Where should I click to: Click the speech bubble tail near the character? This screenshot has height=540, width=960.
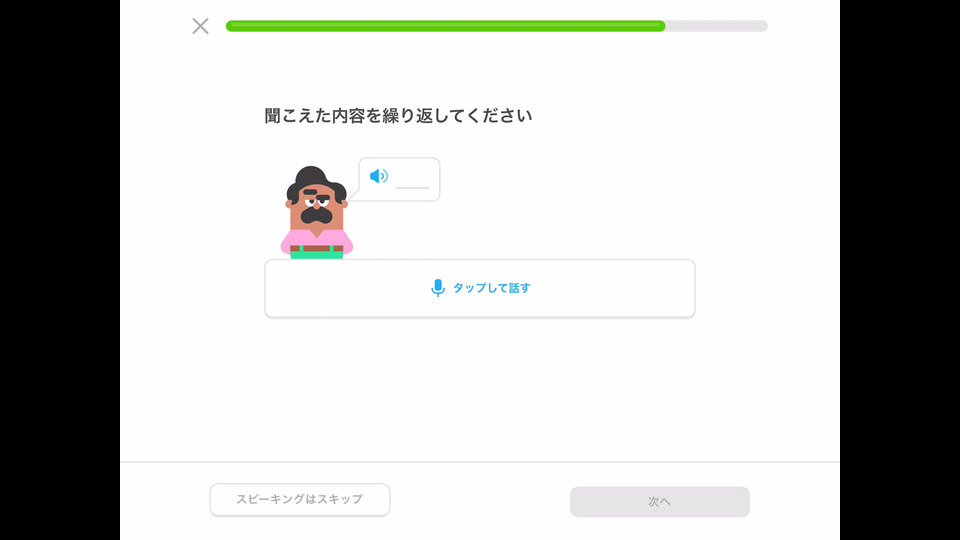click(x=354, y=194)
